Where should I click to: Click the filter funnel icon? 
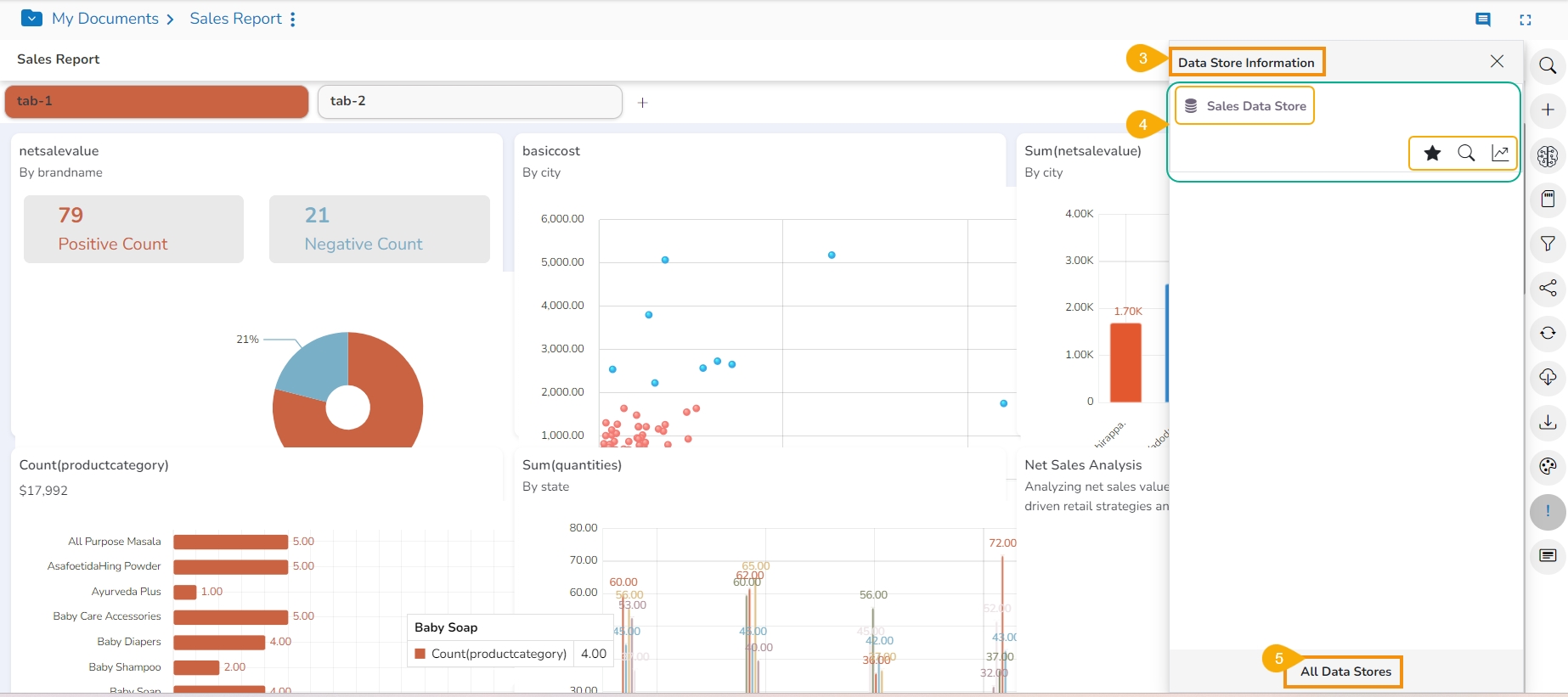pyautogui.click(x=1548, y=245)
